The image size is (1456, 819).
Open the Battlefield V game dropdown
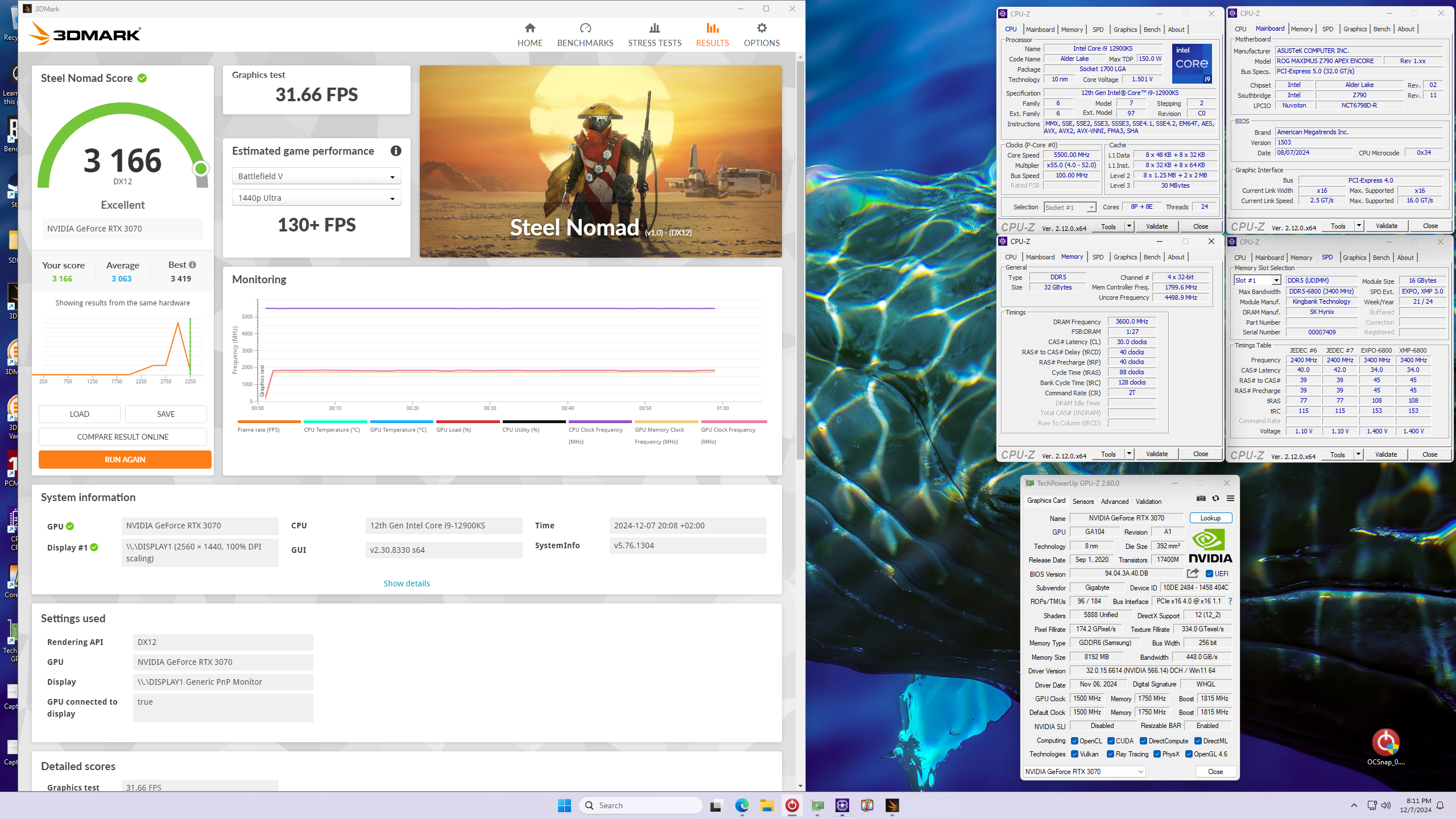coord(316,176)
